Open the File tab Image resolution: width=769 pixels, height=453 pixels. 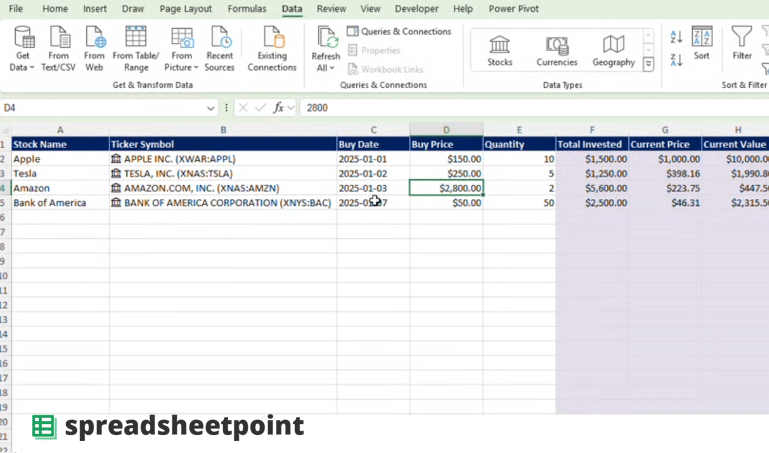[16, 9]
